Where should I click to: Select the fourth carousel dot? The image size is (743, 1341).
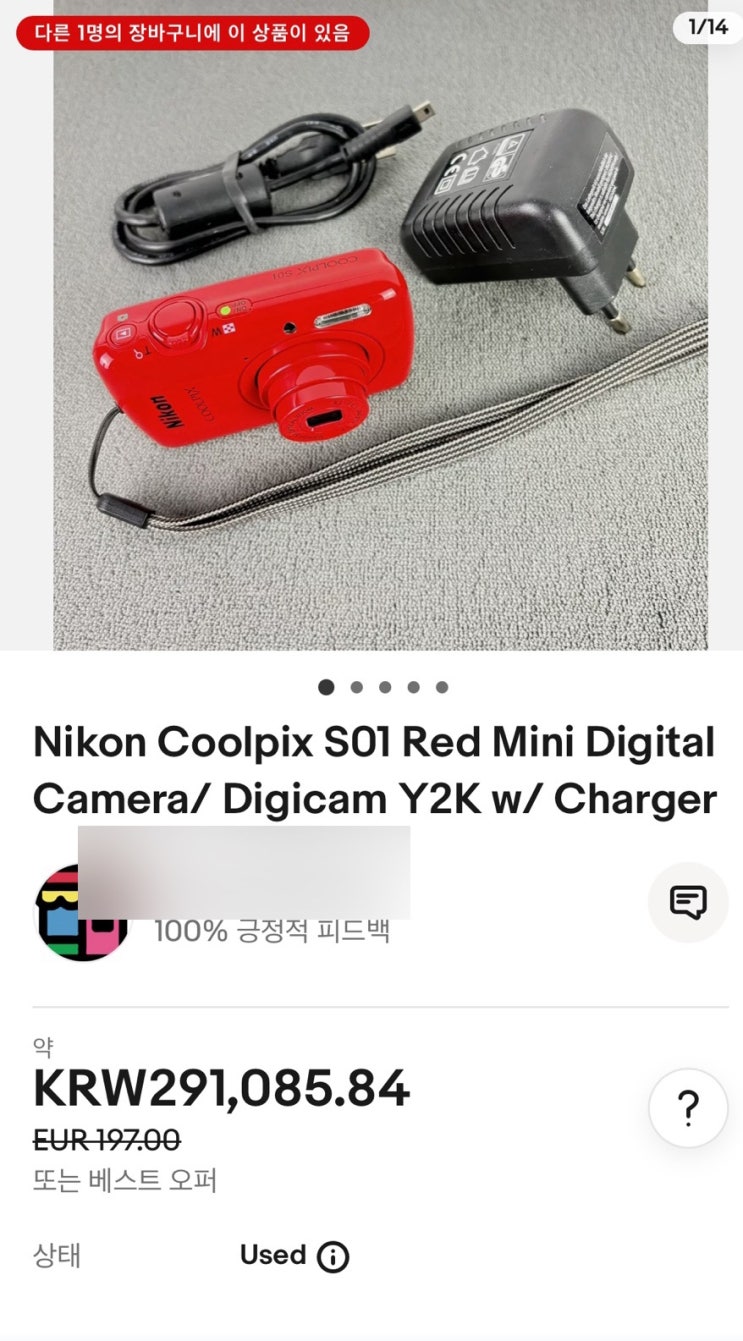tap(413, 687)
